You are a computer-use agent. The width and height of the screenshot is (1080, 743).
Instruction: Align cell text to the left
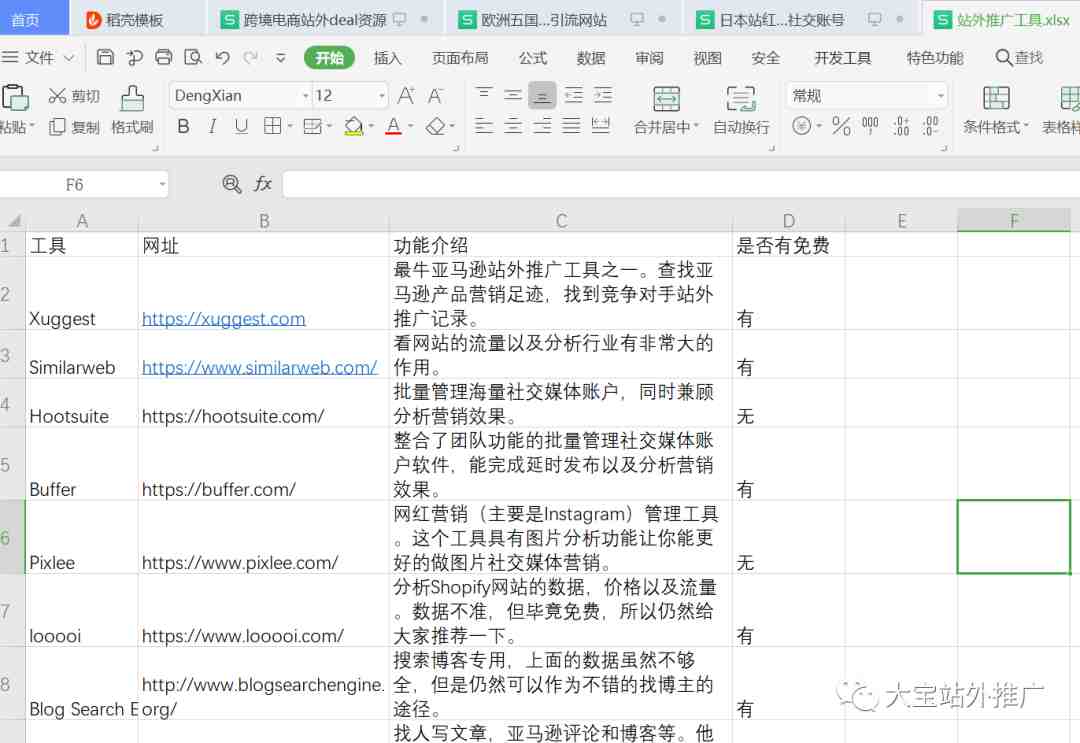[484, 126]
